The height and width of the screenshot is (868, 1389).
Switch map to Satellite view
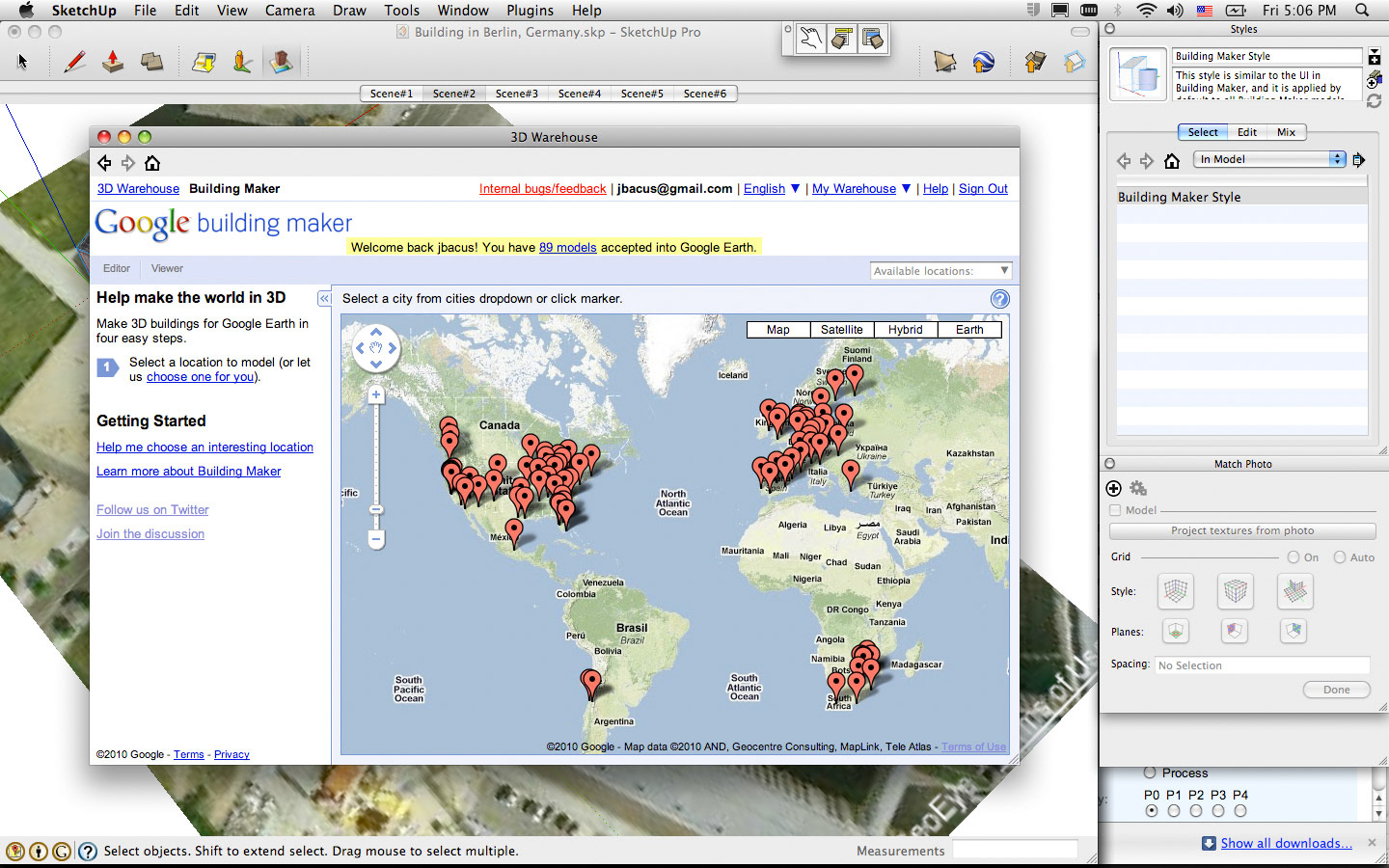(842, 330)
